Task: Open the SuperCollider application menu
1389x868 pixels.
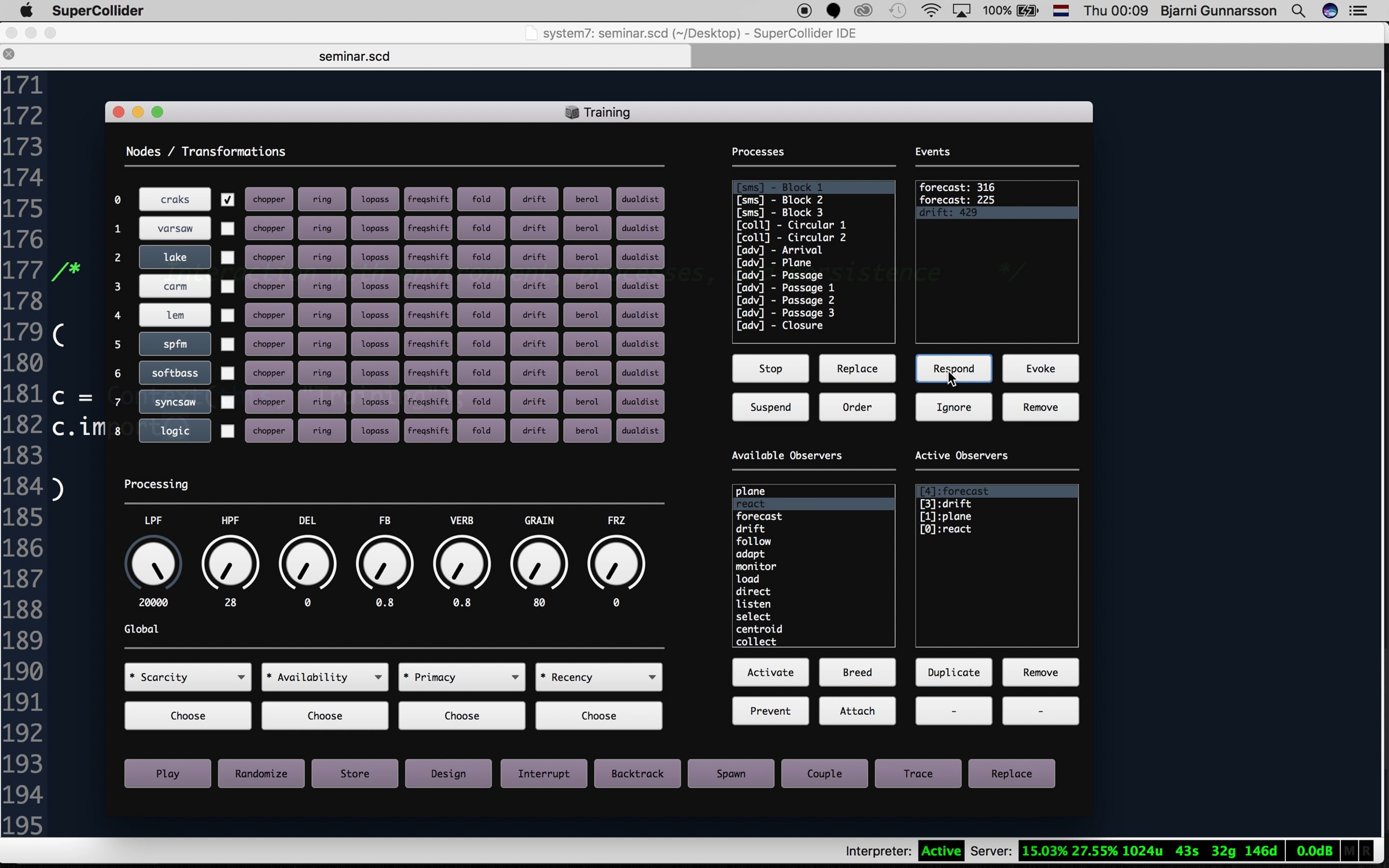Action: pyautogui.click(x=97, y=10)
